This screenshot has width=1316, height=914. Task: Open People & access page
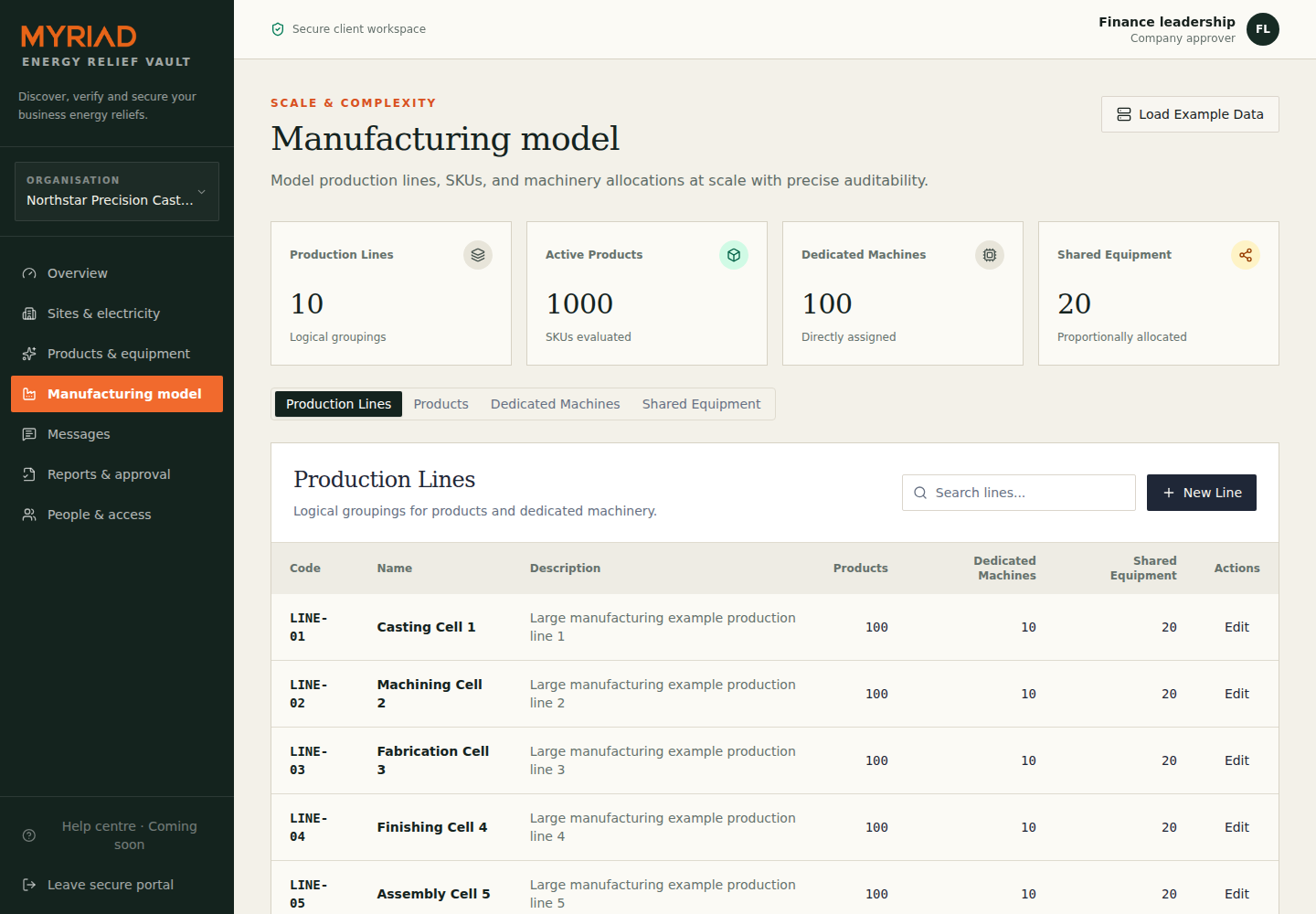point(117,515)
